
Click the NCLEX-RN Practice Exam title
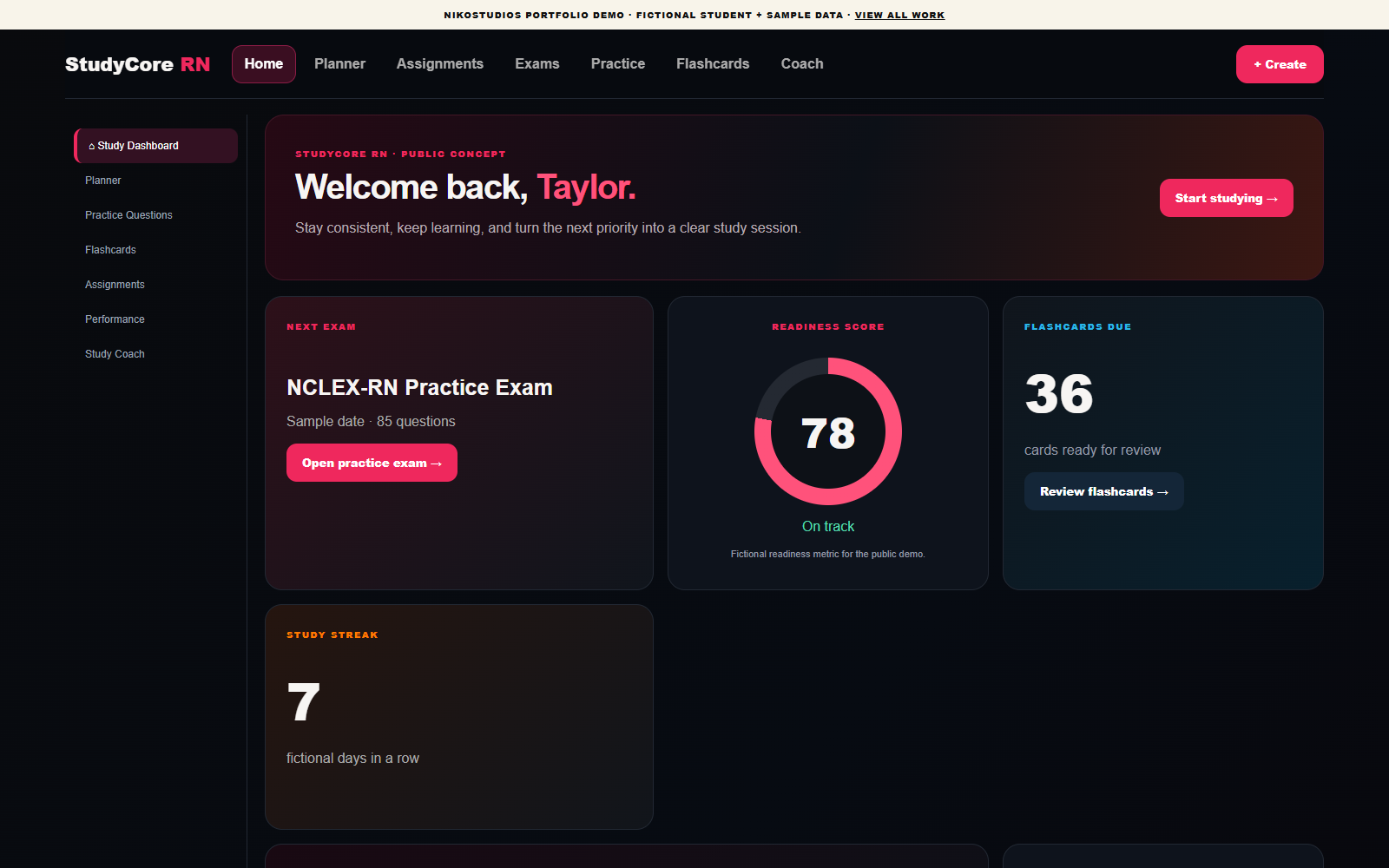(419, 387)
